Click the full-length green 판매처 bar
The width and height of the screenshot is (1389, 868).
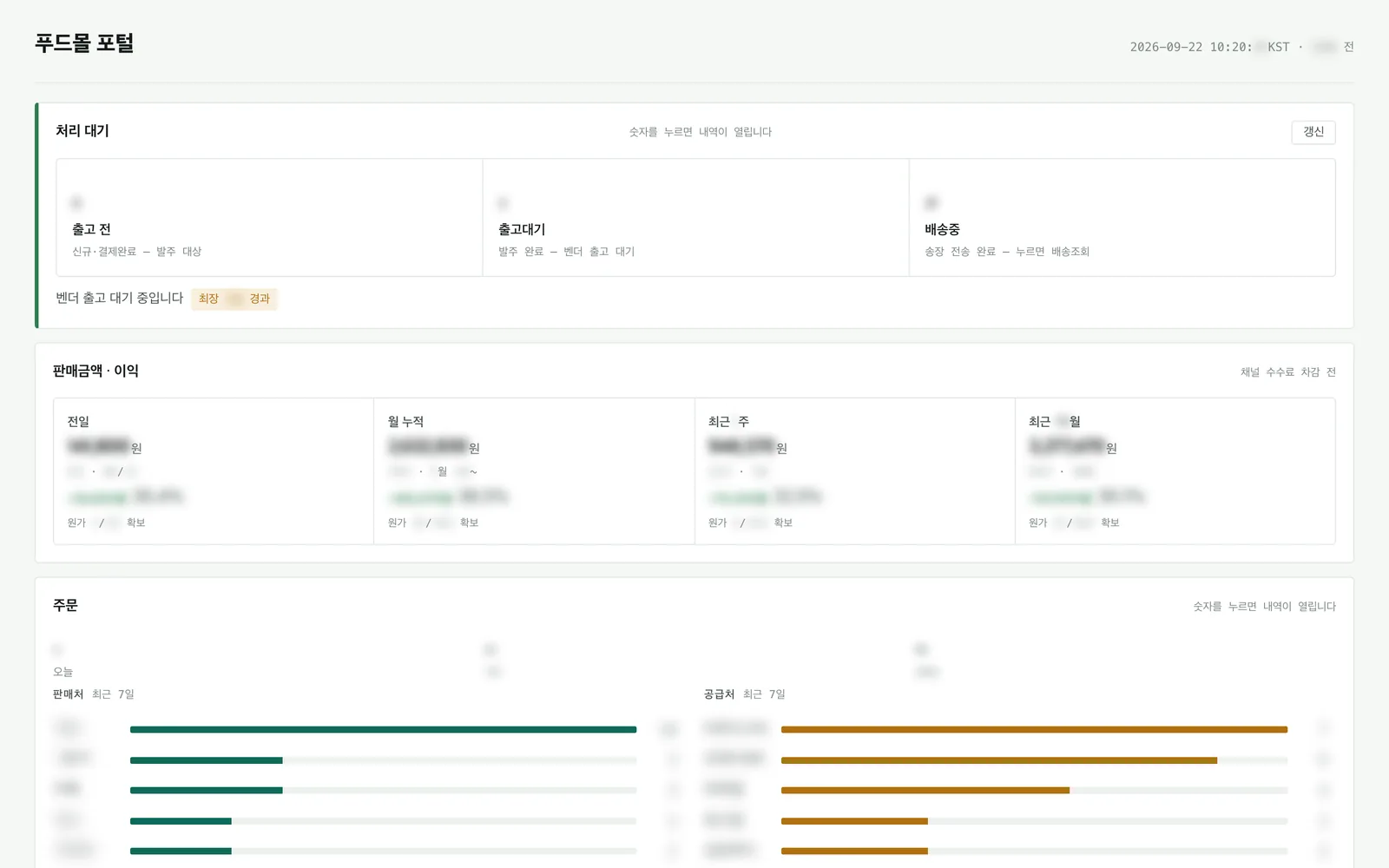(x=383, y=730)
